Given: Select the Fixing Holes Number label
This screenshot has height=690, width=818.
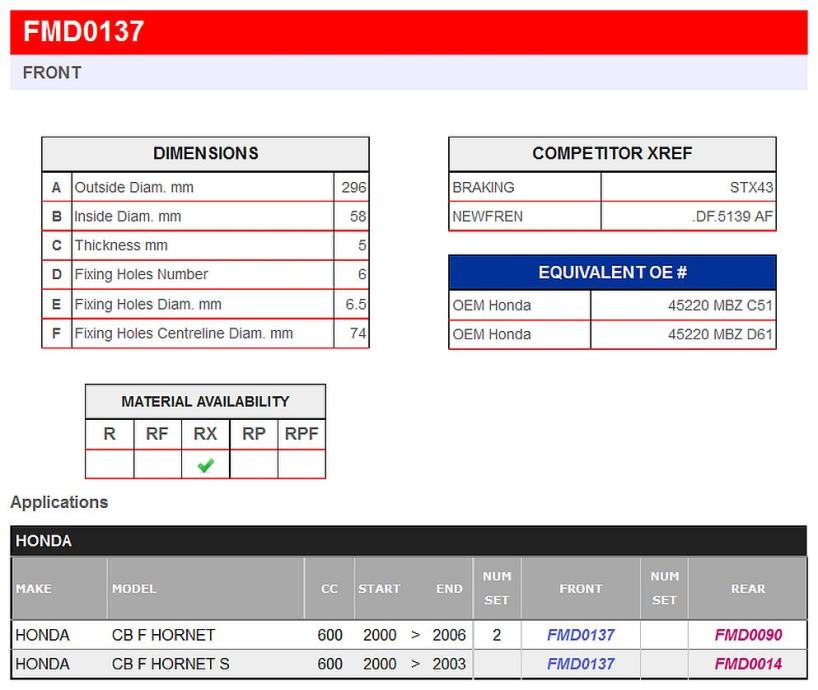Looking at the screenshot, I should coord(141,274).
